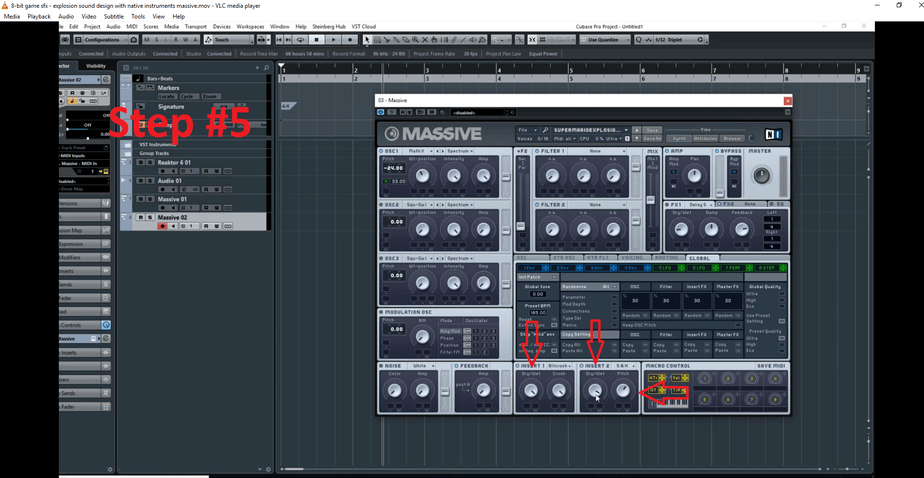
Task: Enable record on Massive 02 track
Action: 162,226
